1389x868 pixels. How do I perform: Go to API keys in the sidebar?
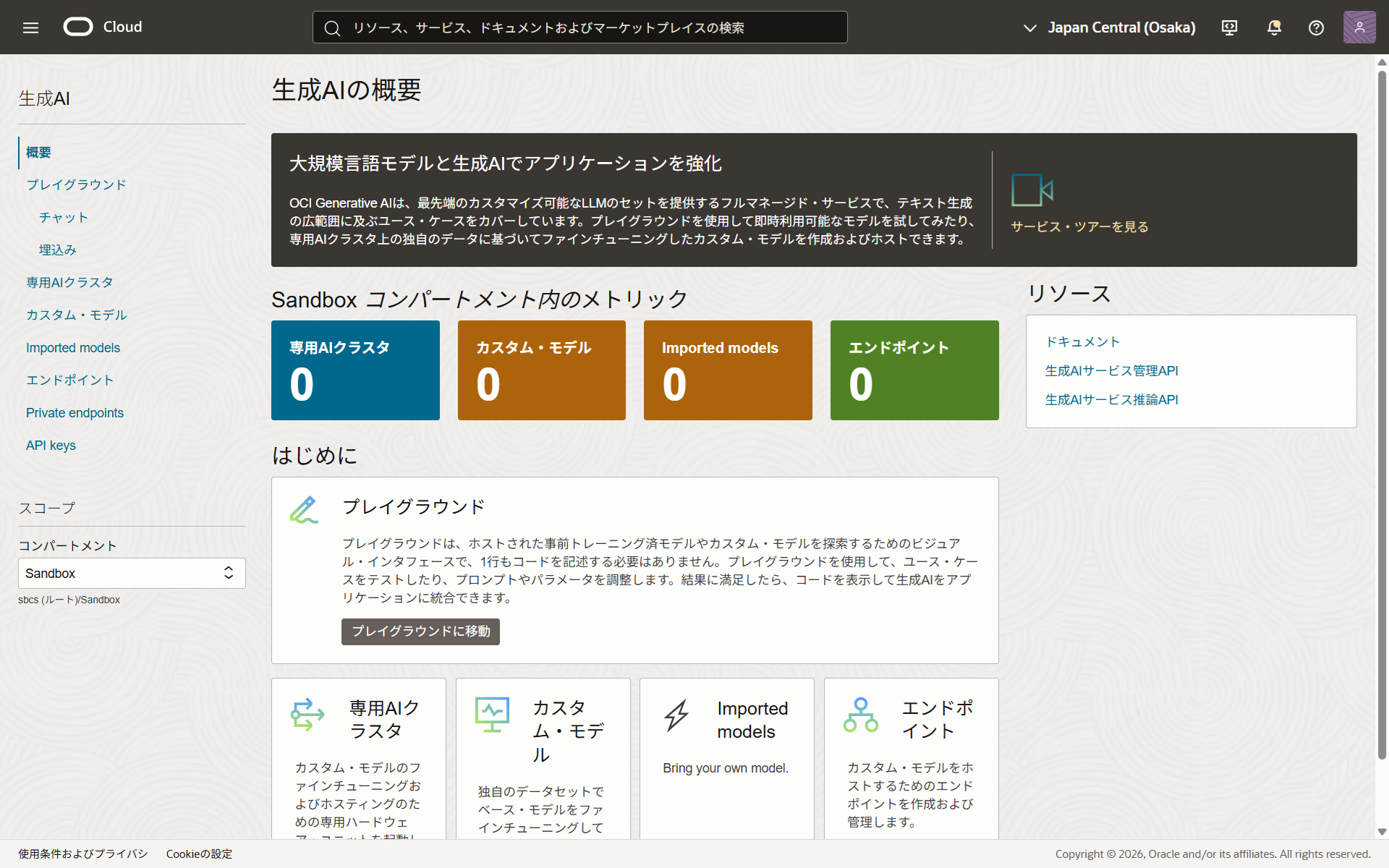[x=51, y=446]
